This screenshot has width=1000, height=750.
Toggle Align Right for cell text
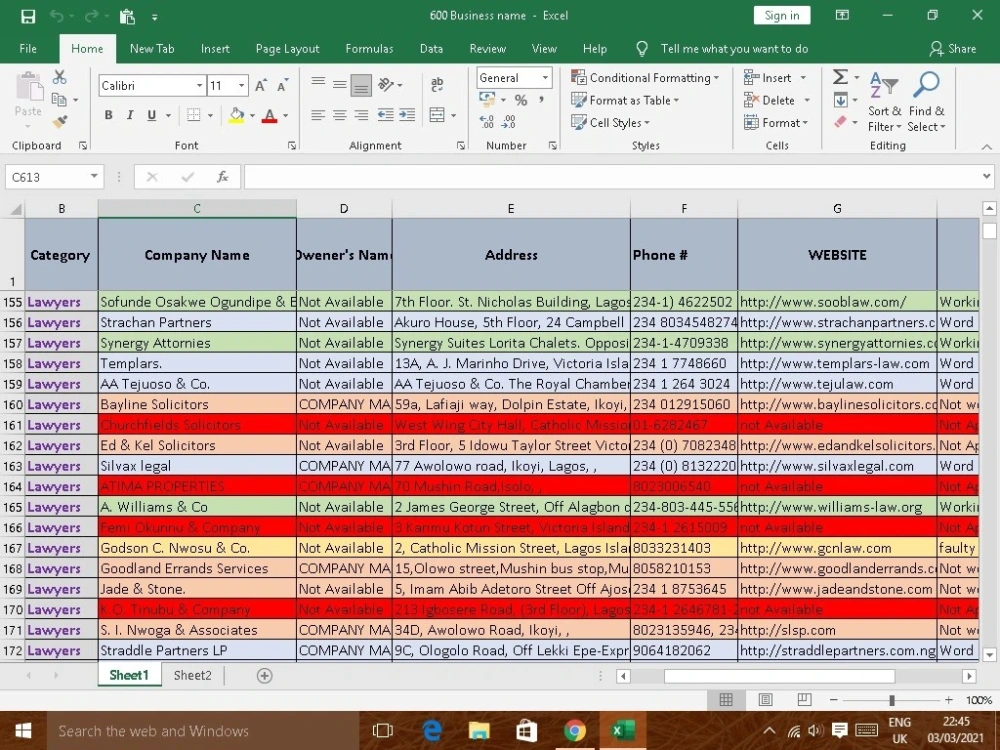point(361,115)
